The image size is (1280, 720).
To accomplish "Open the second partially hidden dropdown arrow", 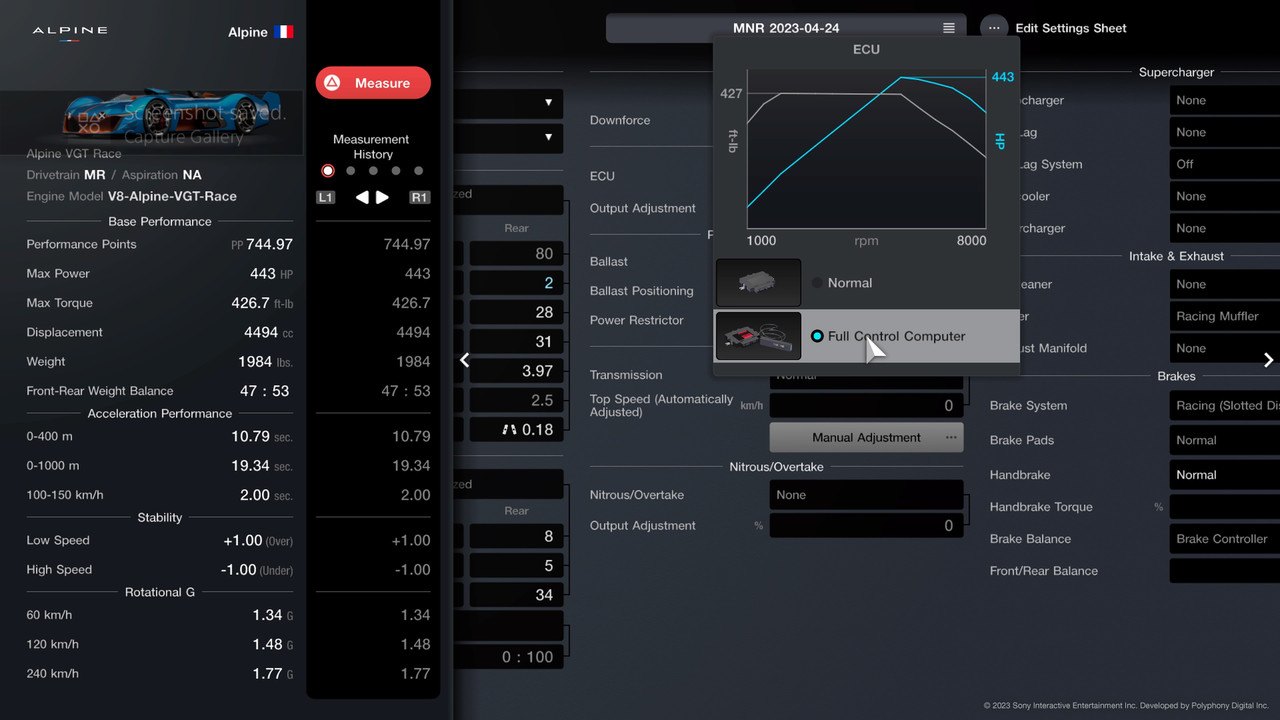I will [x=548, y=137].
